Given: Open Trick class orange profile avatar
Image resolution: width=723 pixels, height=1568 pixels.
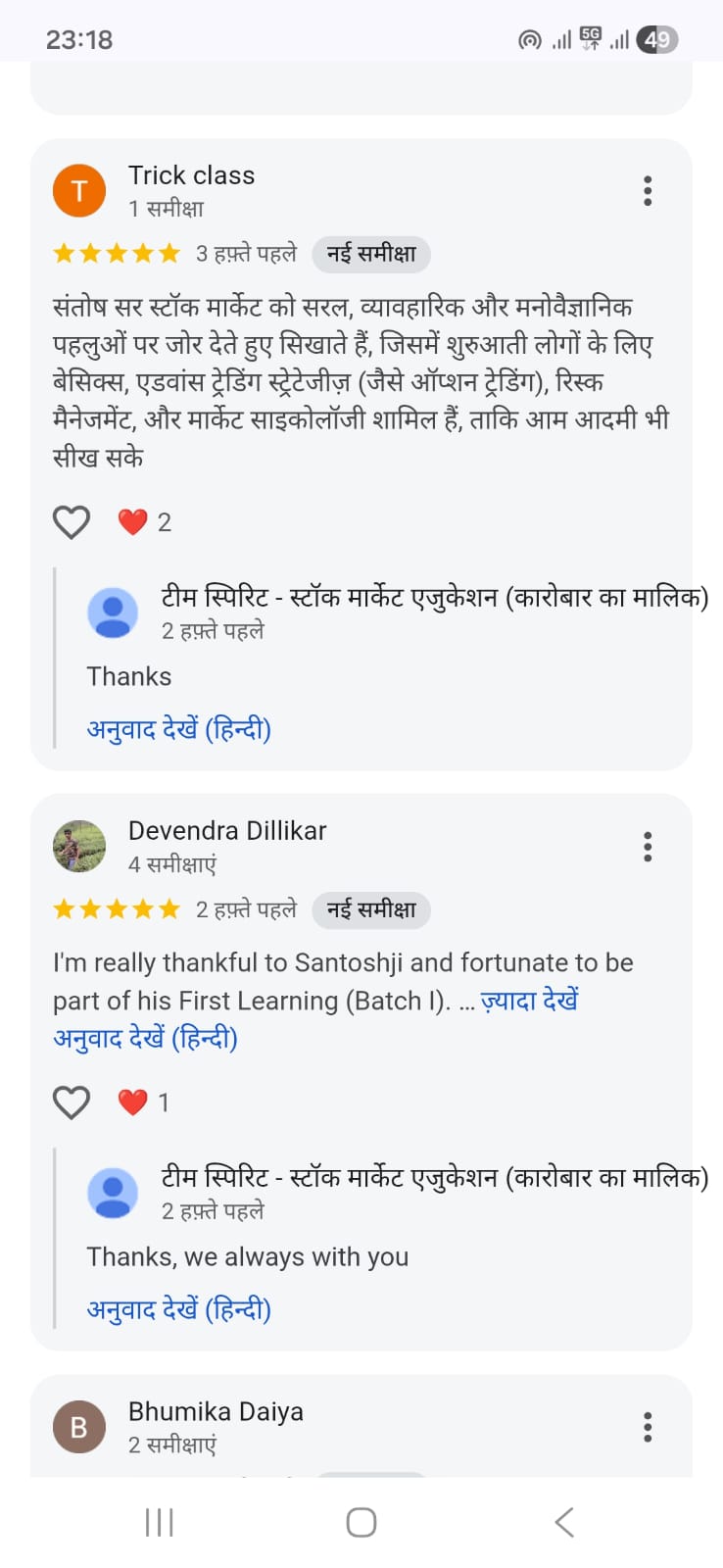Looking at the screenshot, I should pyautogui.click(x=79, y=191).
